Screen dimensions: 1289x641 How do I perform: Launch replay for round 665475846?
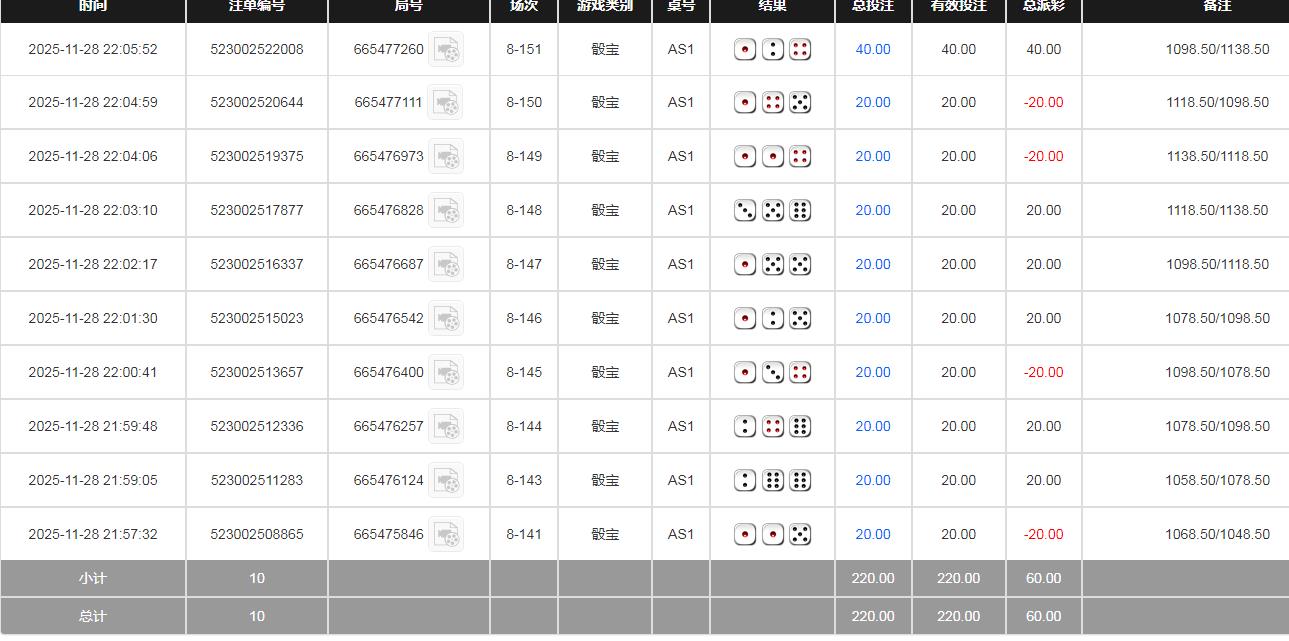pos(445,534)
